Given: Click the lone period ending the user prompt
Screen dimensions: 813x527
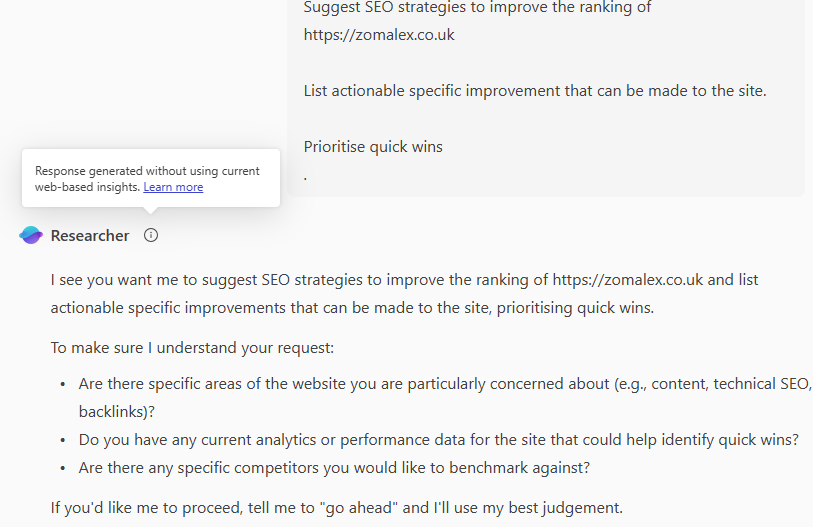Looking at the screenshot, I should coord(305,176).
